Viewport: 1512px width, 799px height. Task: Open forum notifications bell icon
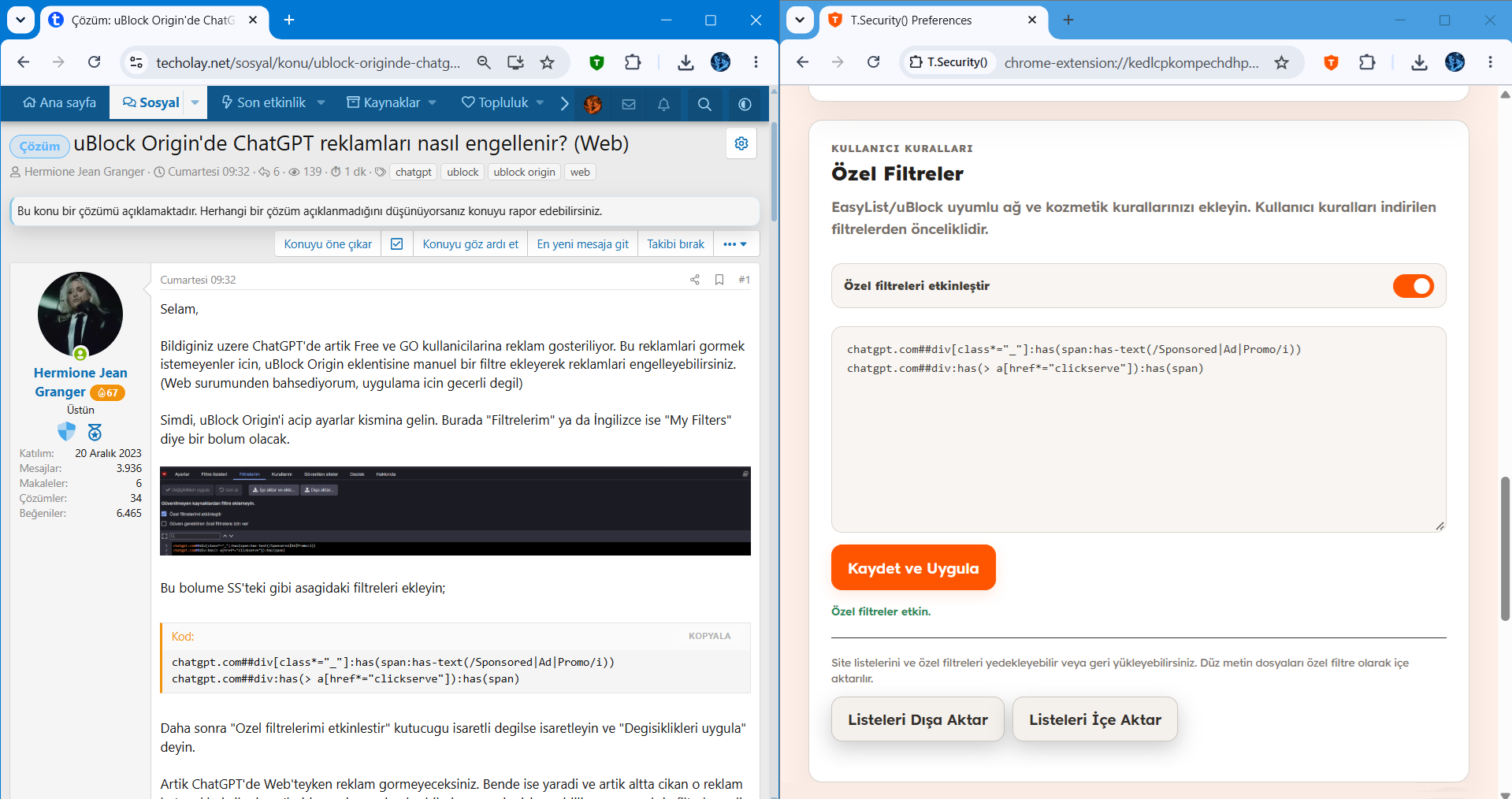click(x=663, y=104)
